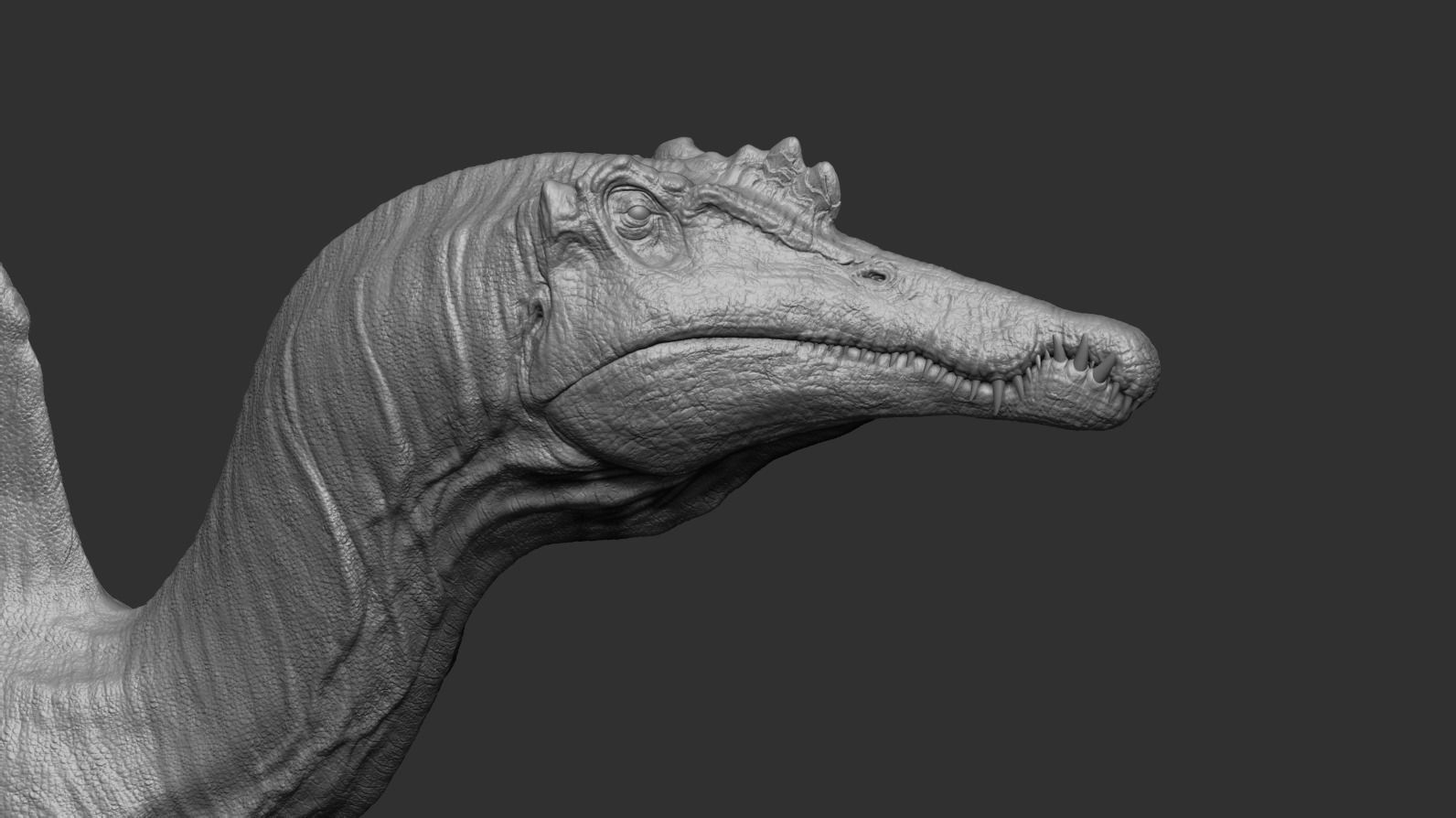Click the nostril on the dinosaur's snout
Viewport: 1456px width, 818px height.
point(877,274)
